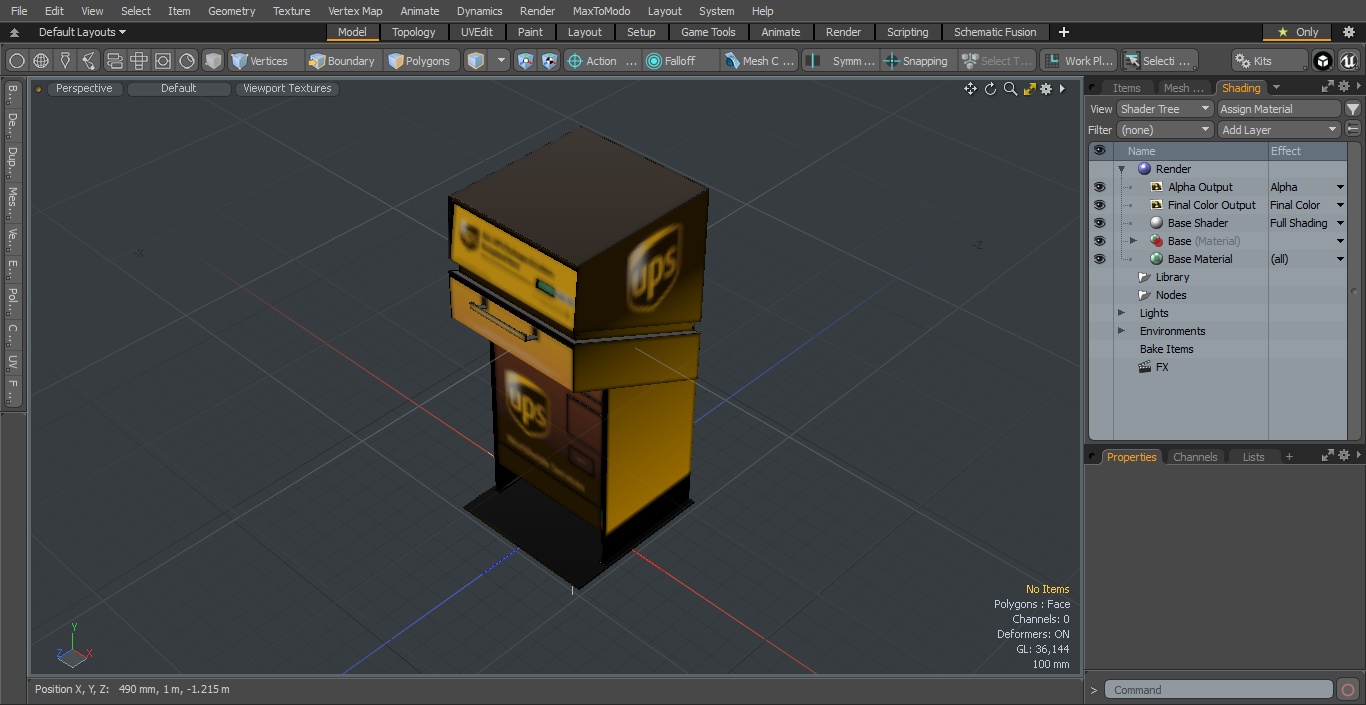Screen dimensions: 1366x705
Task: Click the viewport pan/move icon
Action: [x=970, y=89]
